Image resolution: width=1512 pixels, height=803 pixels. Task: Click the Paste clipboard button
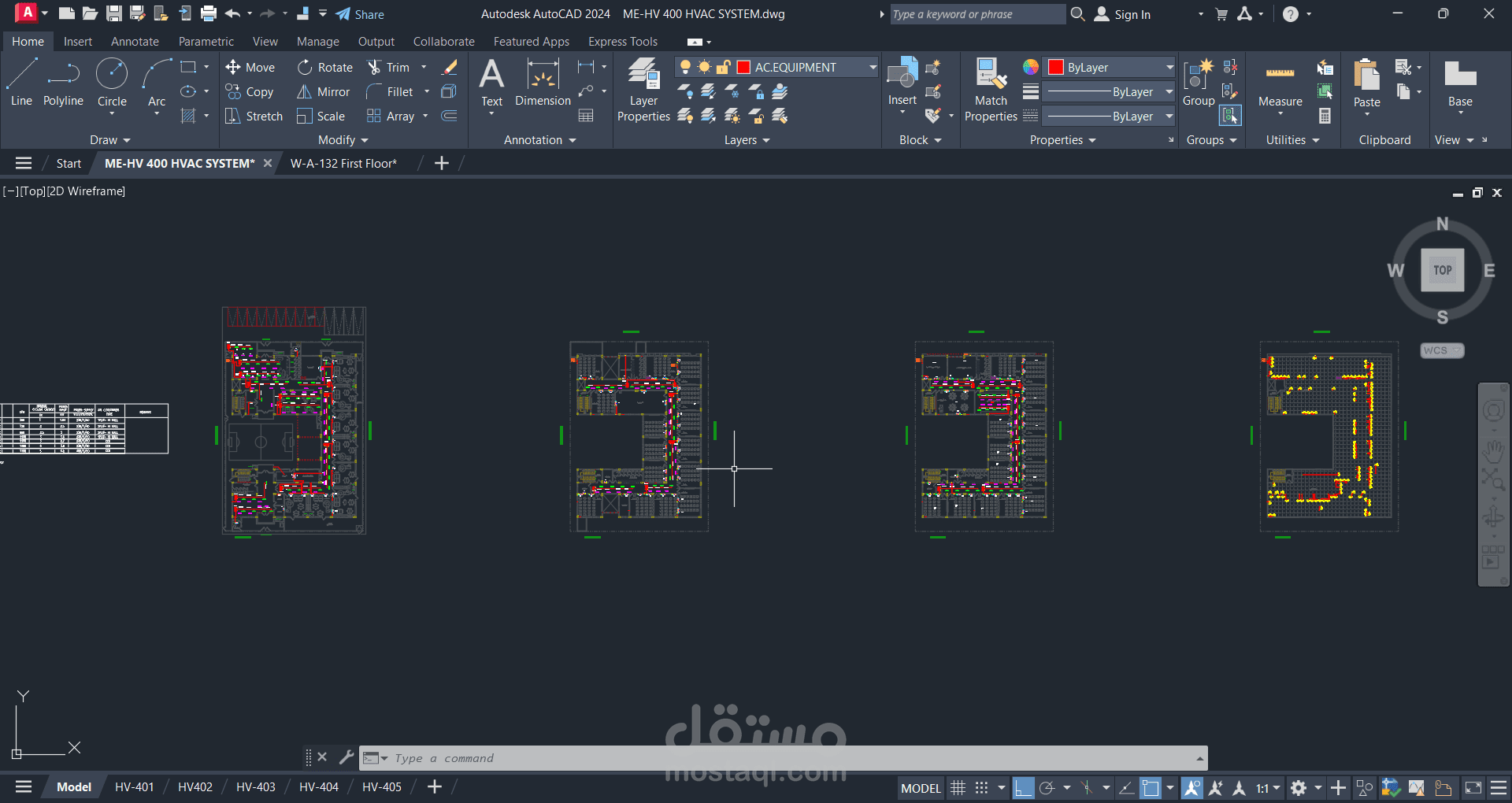pos(1367,83)
